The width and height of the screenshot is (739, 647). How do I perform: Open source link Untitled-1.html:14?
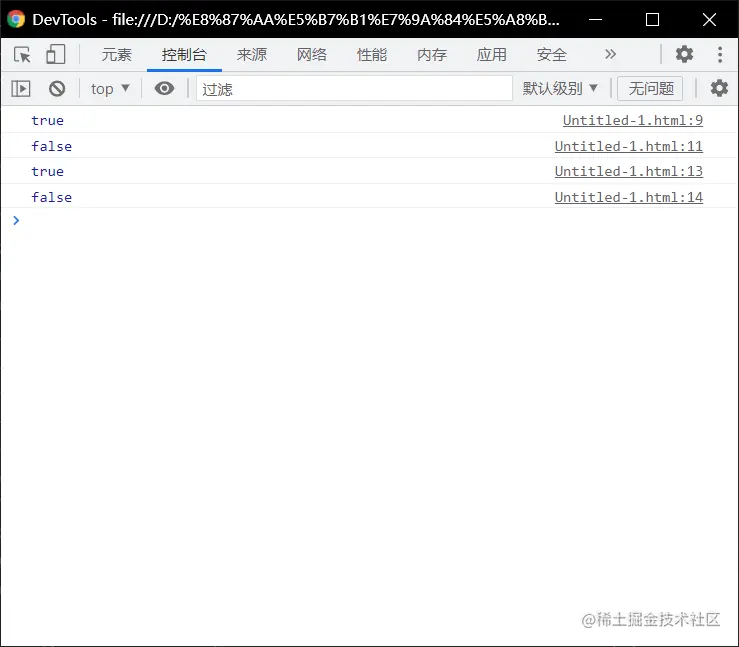coord(629,197)
